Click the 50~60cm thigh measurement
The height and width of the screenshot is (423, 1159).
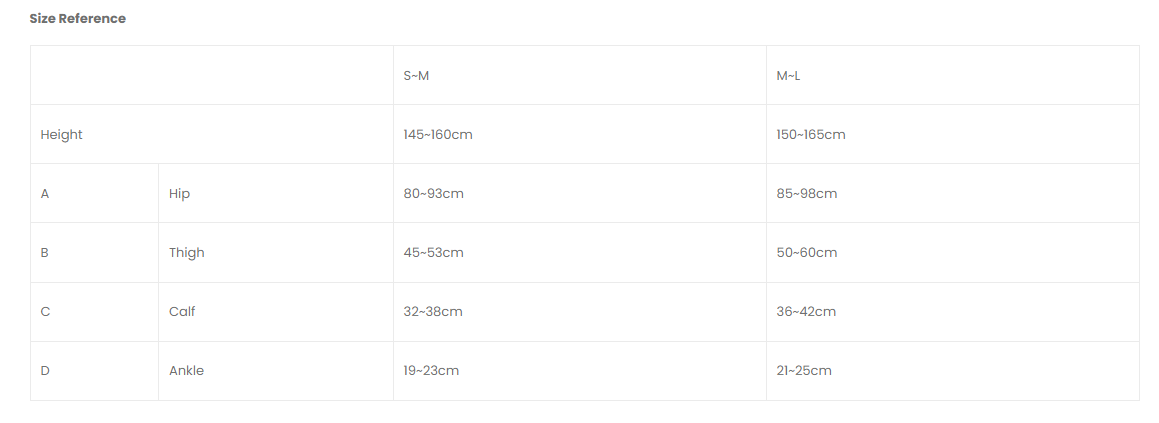tap(807, 253)
